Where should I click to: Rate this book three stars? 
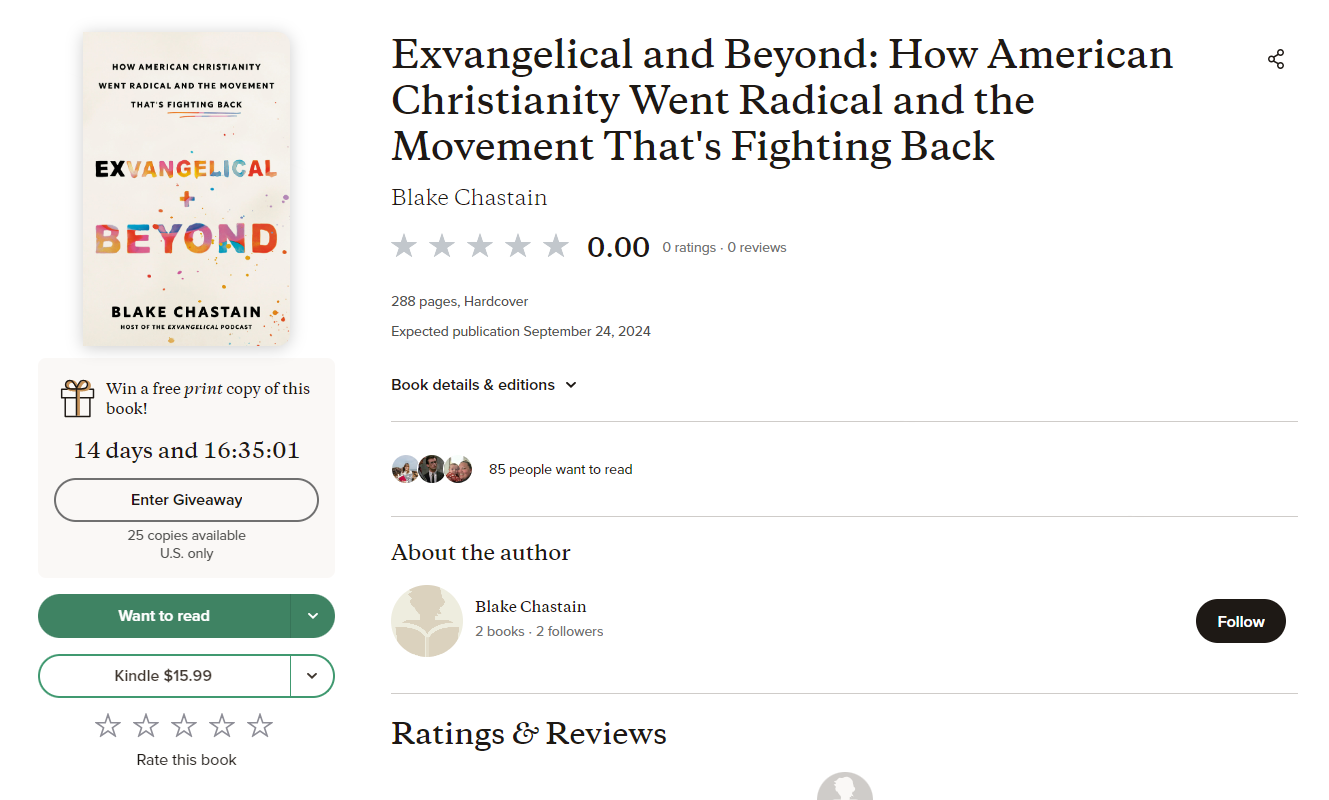(184, 726)
